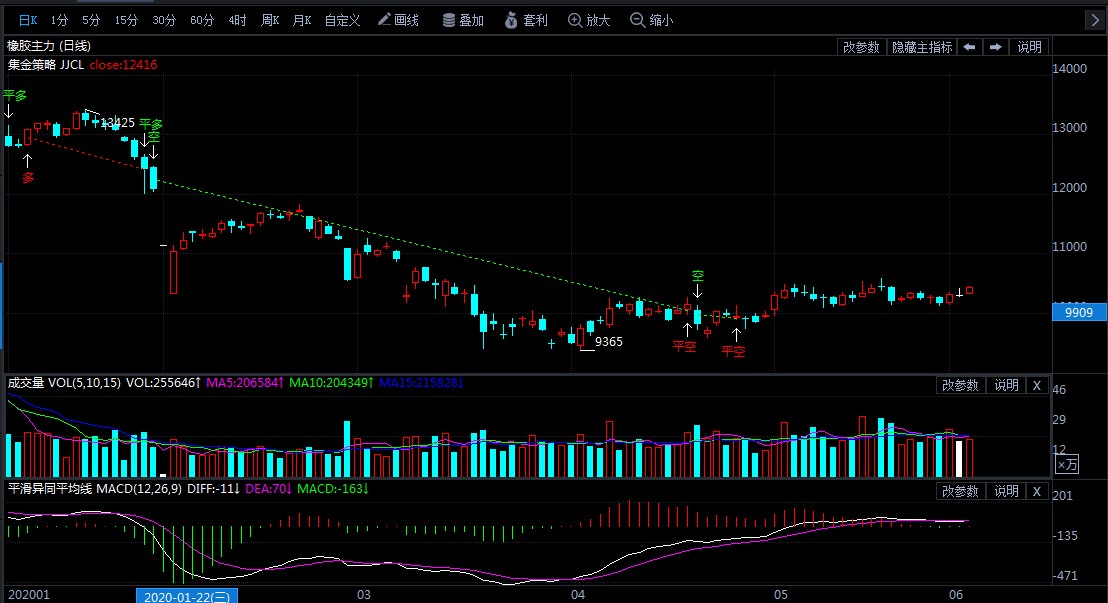Zoom in with the 放大 magnifier

[x=589, y=20]
